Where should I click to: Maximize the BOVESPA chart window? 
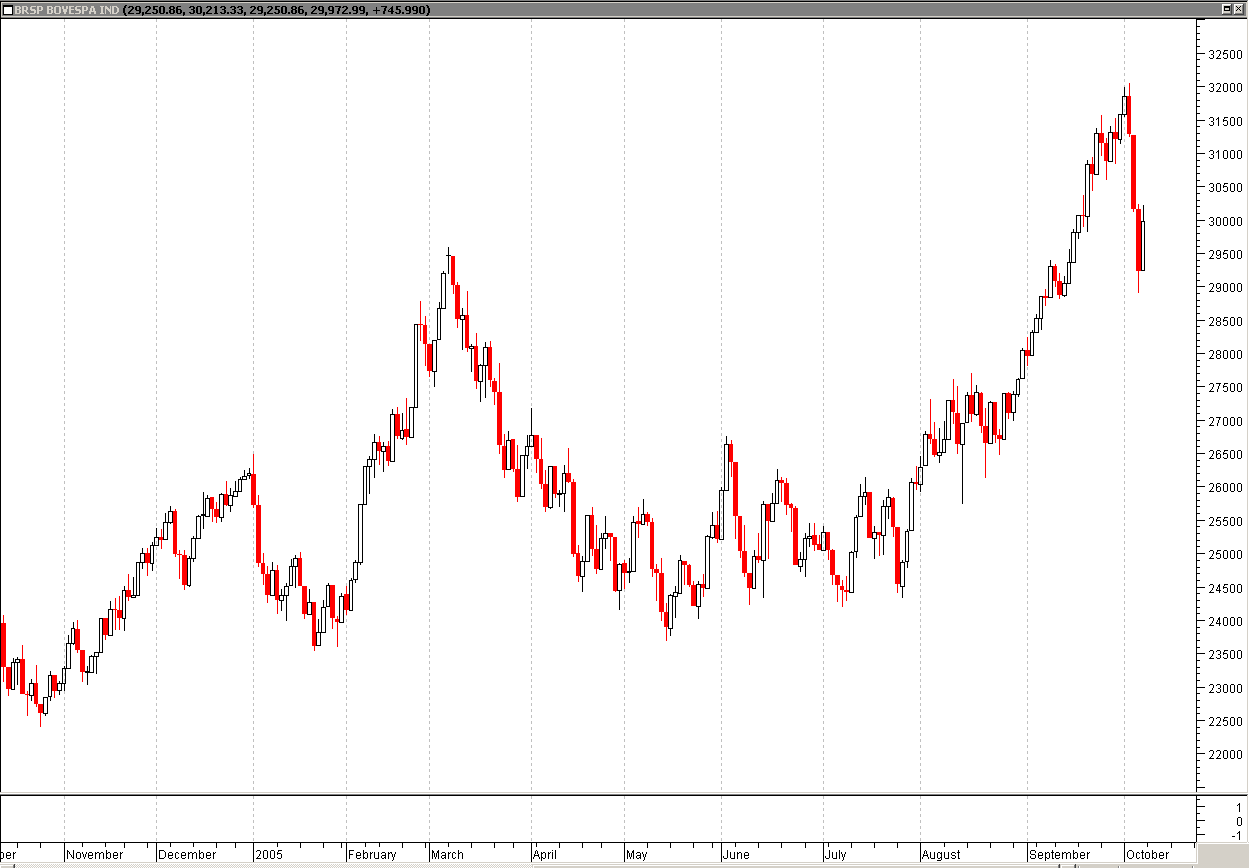point(1226,9)
